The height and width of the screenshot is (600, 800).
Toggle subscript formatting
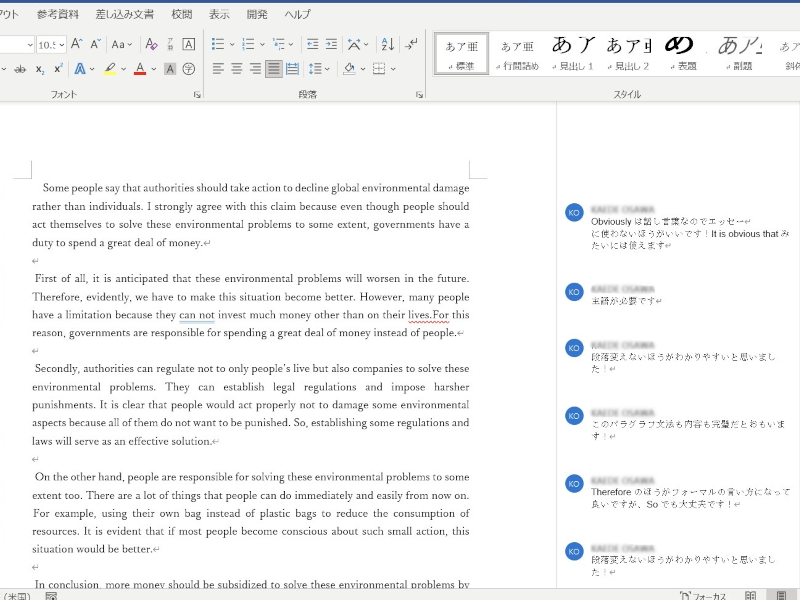(x=40, y=69)
